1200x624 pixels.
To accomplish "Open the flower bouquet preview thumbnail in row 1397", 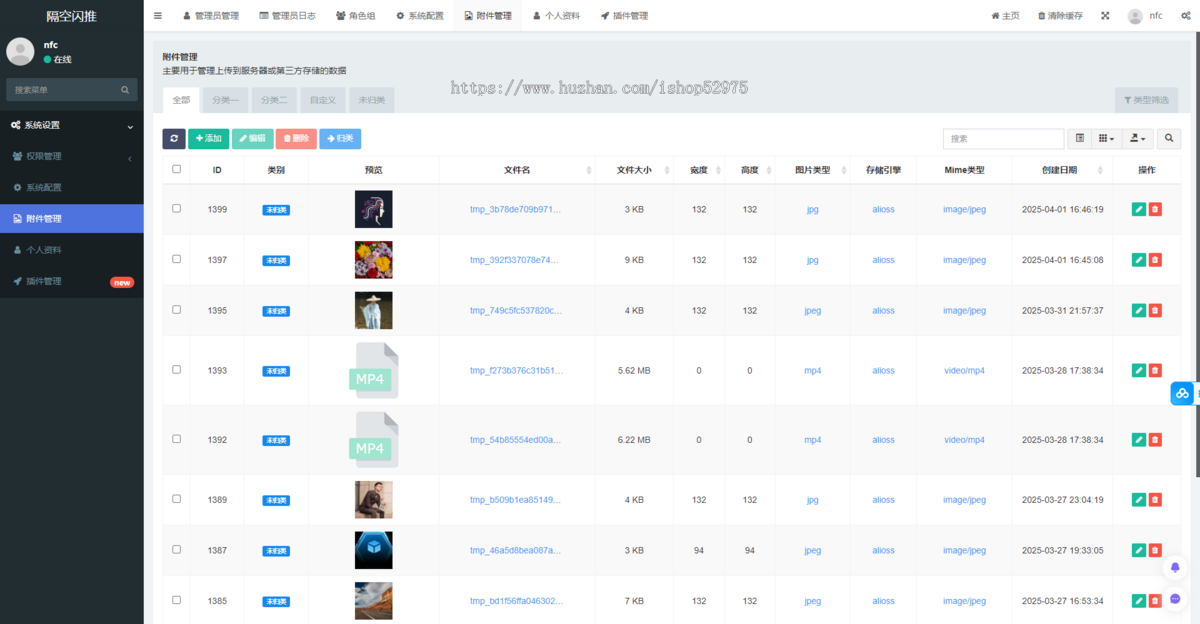I will [374, 260].
